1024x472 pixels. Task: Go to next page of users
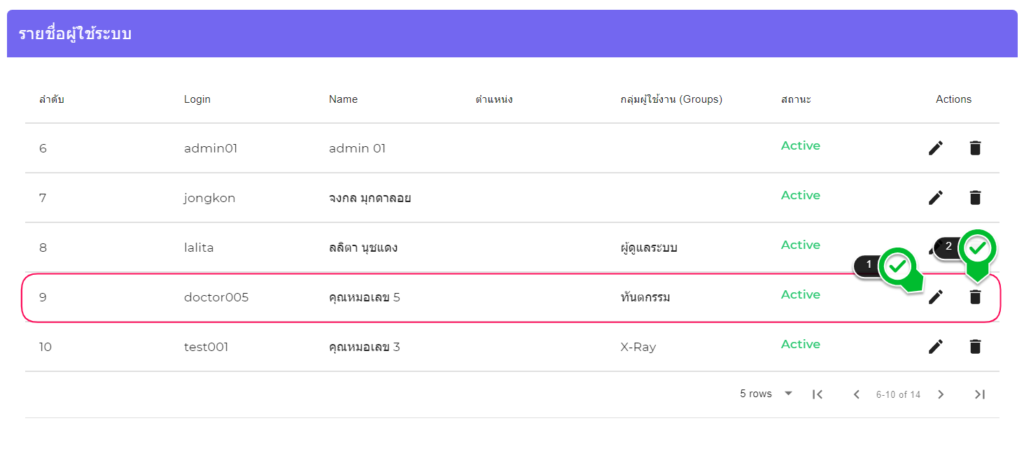click(x=940, y=394)
